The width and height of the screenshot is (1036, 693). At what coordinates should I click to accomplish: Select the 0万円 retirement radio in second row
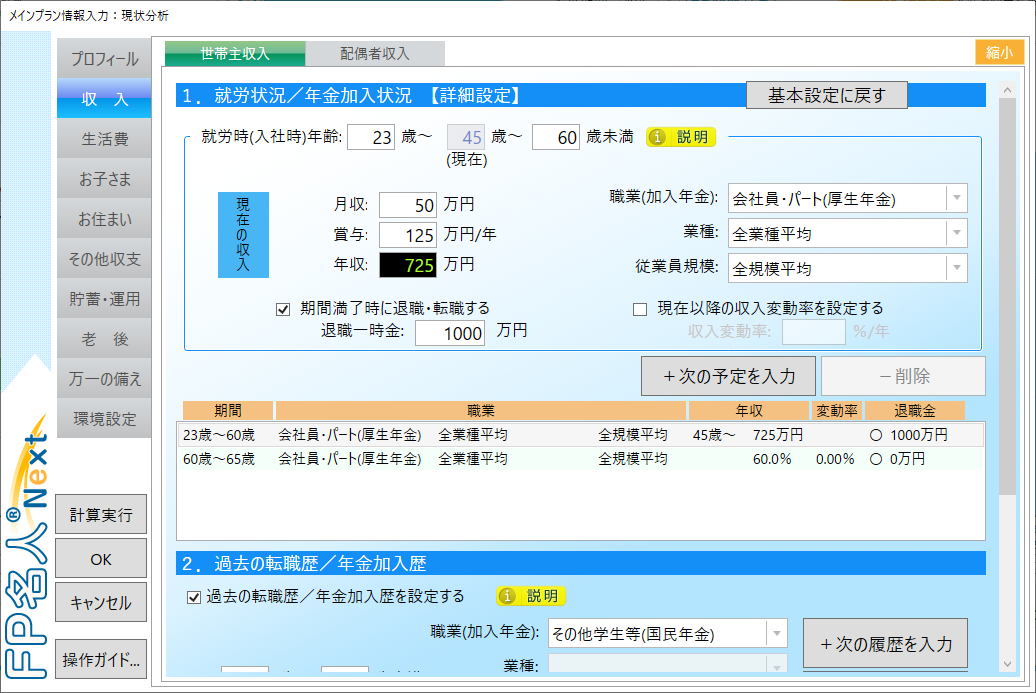[876, 459]
